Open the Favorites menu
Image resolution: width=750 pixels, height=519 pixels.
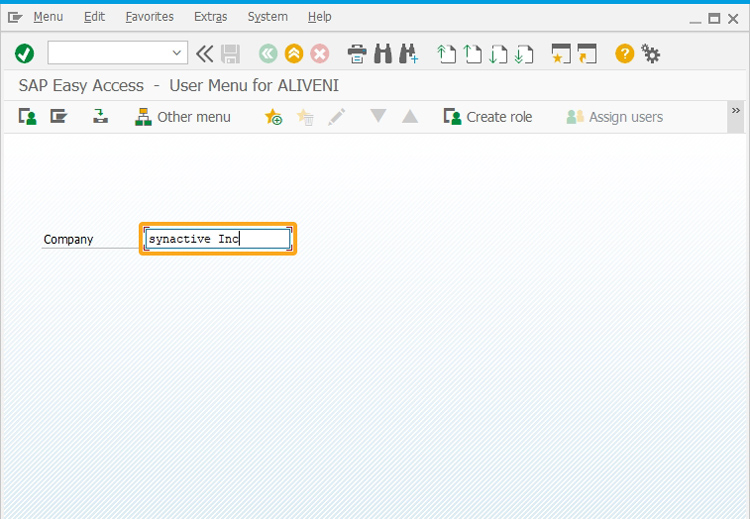tap(149, 17)
